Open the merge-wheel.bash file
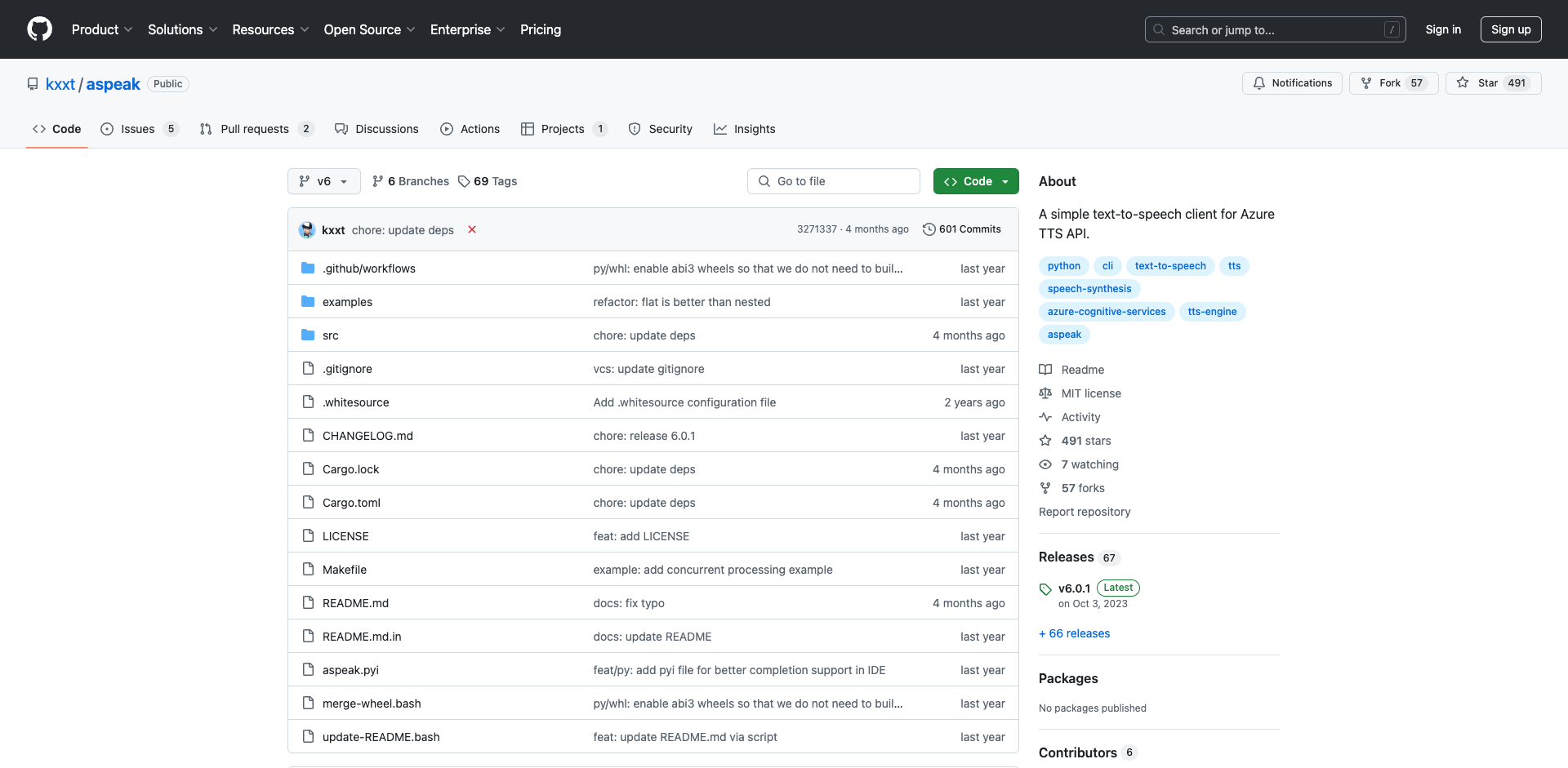The height and width of the screenshot is (768, 1568). (x=372, y=704)
